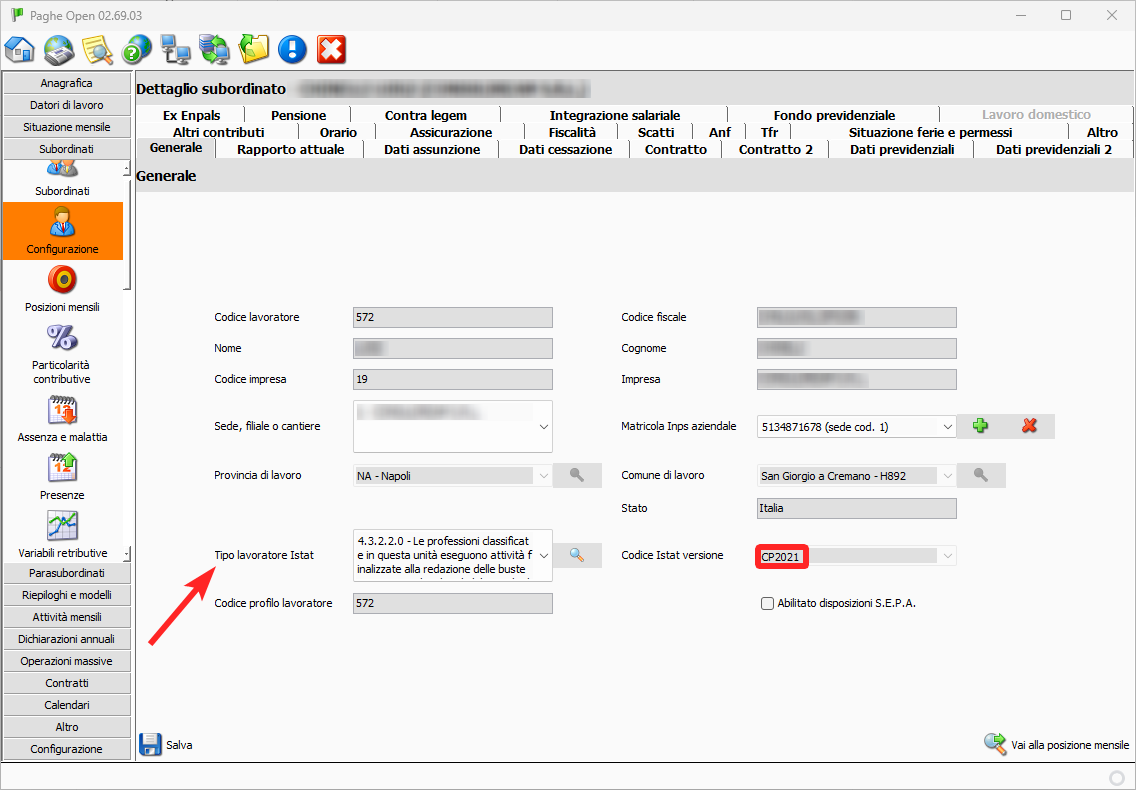Image resolution: width=1136 pixels, height=790 pixels.
Task: Click the Salva button
Action: pyautogui.click(x=166, y=745)
